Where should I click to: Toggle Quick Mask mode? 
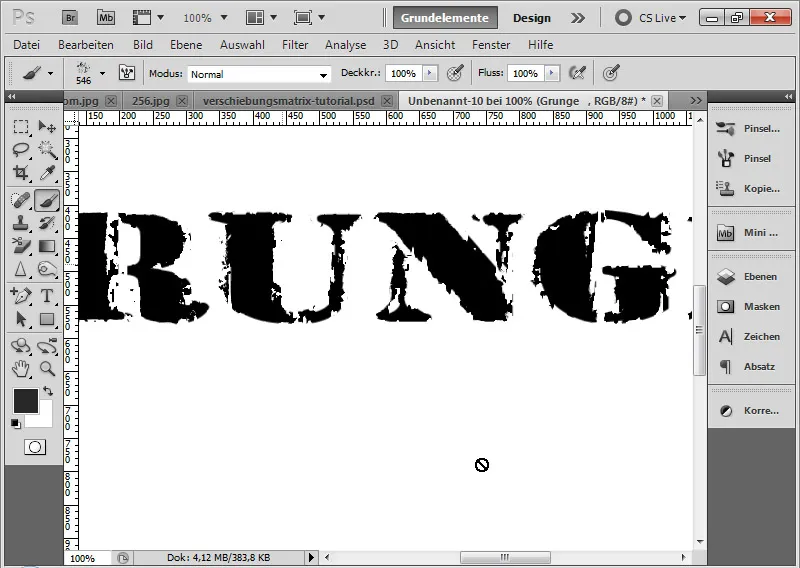click(35, 447)
